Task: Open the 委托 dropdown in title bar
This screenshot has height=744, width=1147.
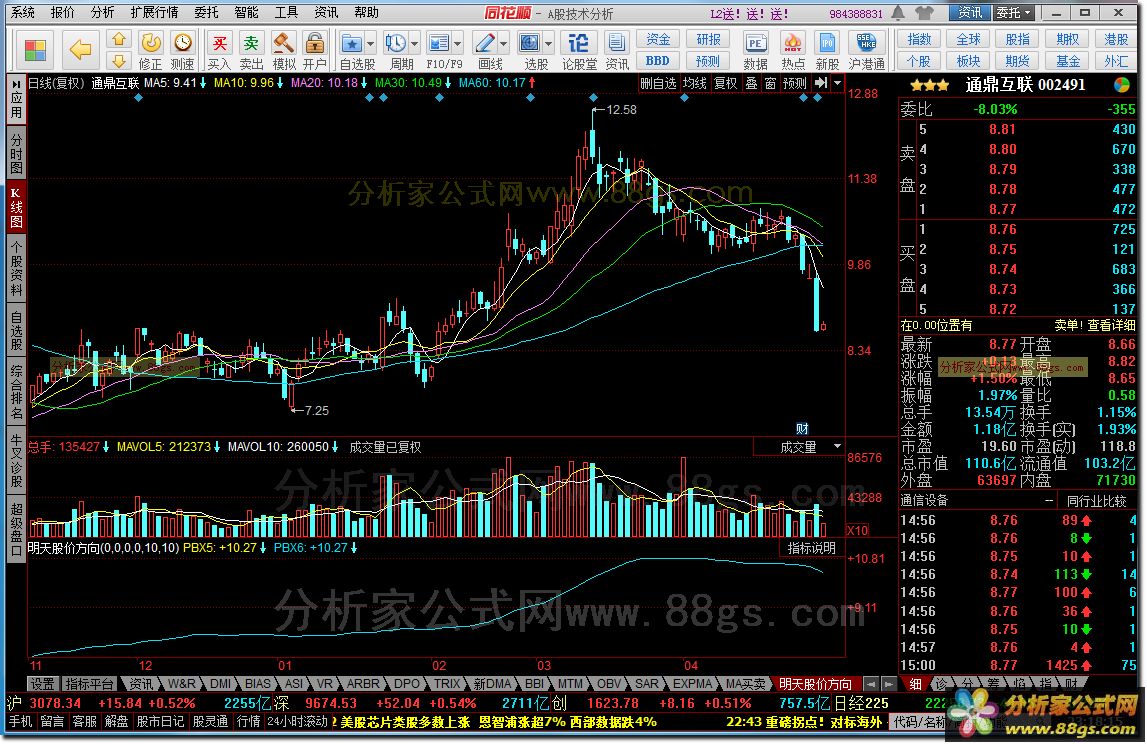Action: [x=1013, y=12]
